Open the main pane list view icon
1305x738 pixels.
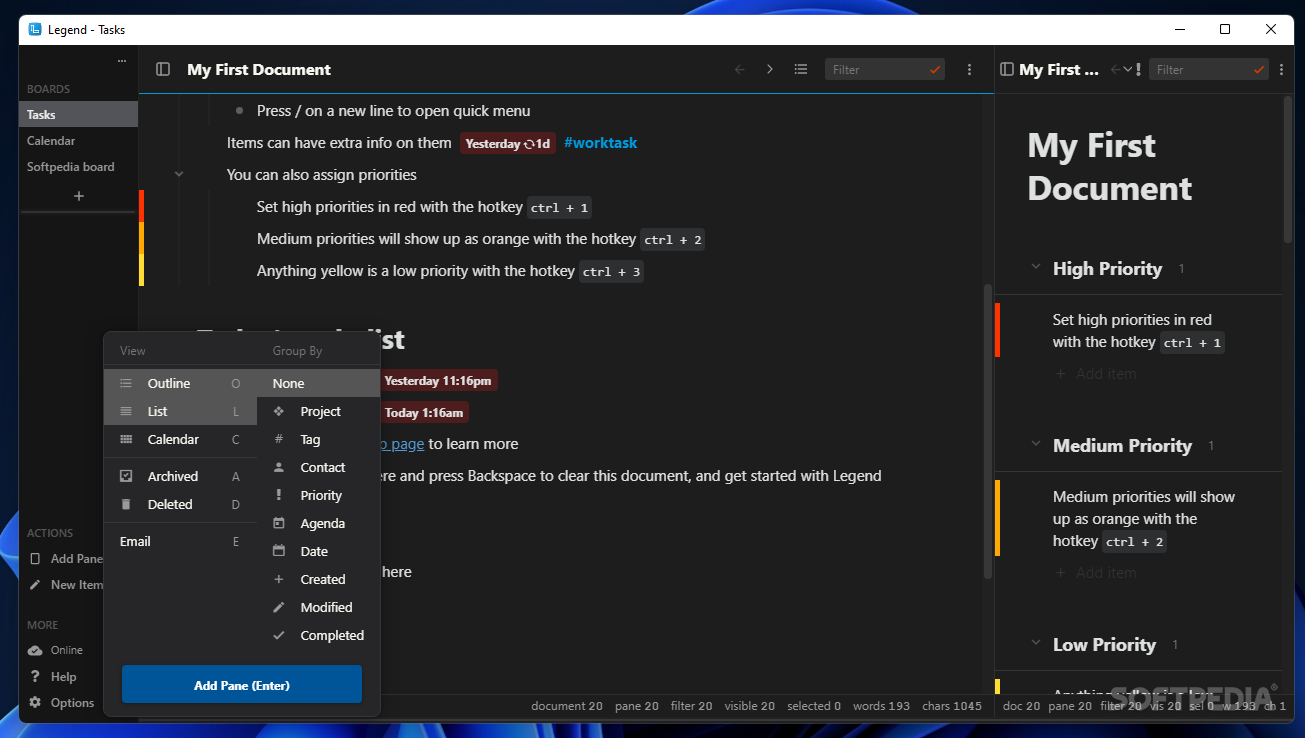[801, 69]
